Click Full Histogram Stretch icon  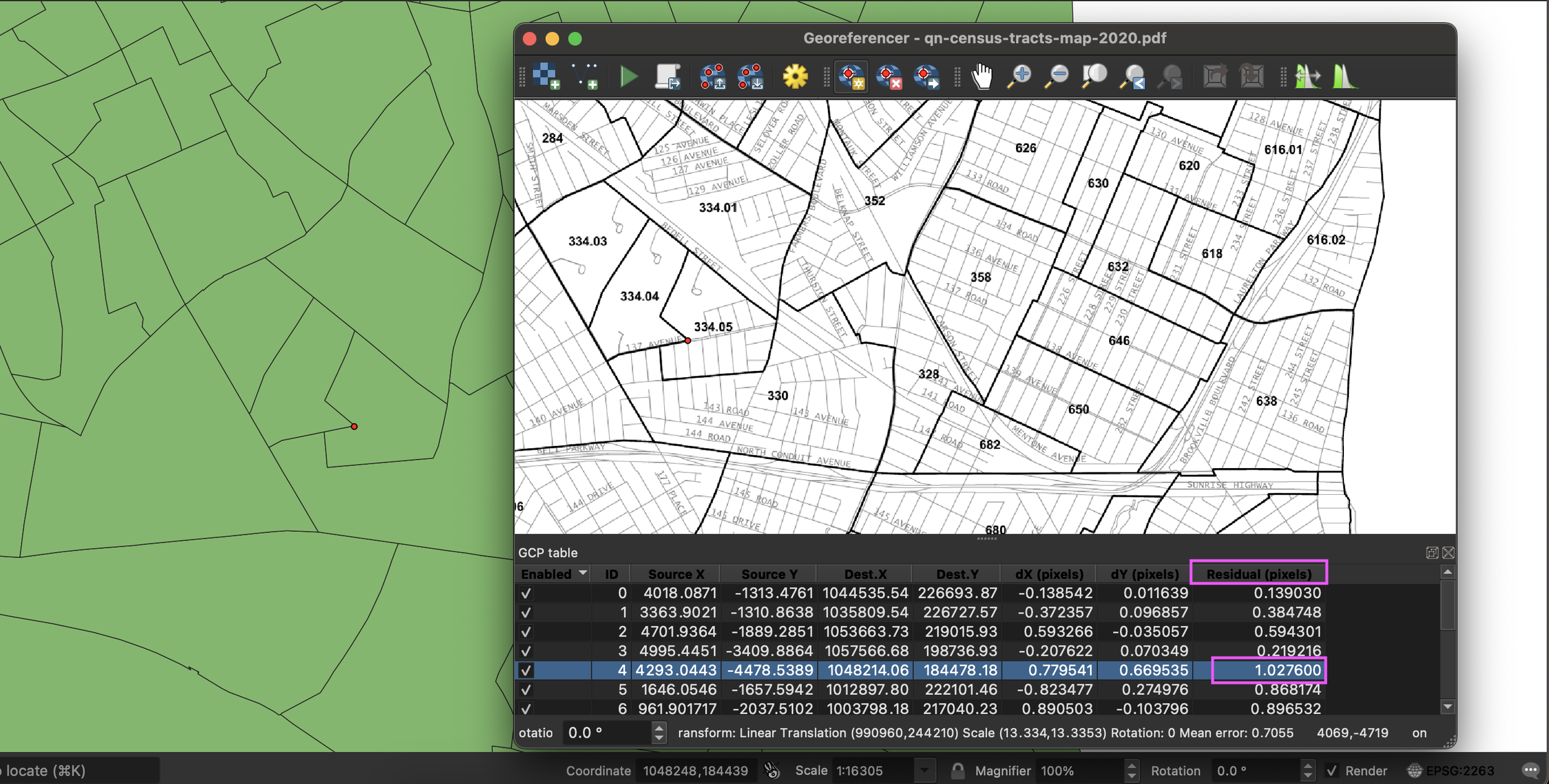pos(1345,77)
